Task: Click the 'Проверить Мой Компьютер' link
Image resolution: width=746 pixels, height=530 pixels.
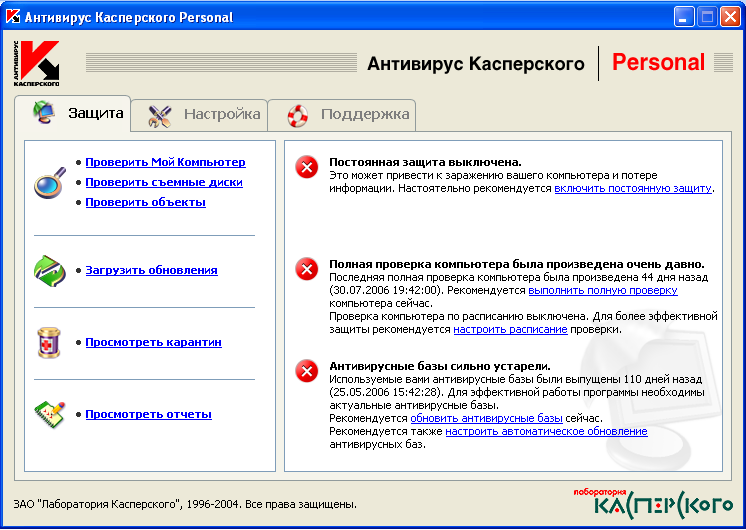Action: 166,162
